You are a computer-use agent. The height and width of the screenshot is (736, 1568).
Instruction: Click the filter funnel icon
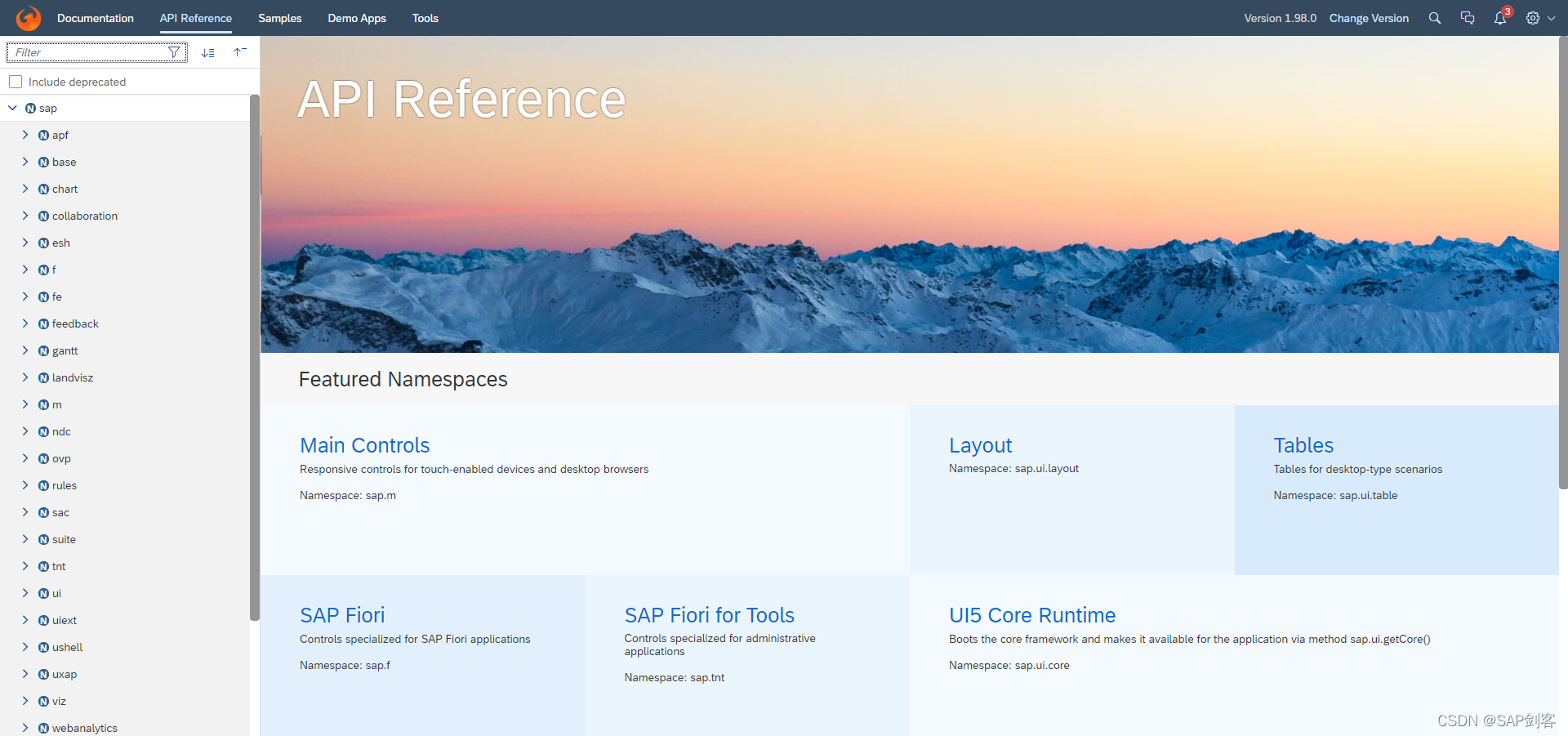[x=174, y=52]
